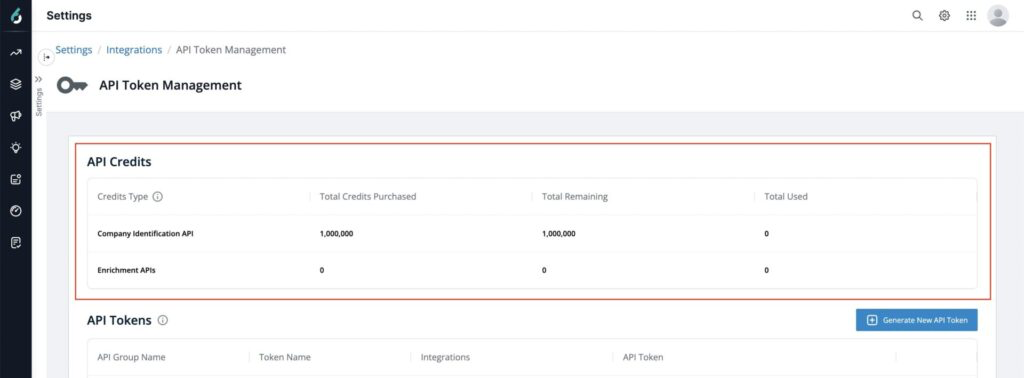Click the API Credits section heading
The height and width of the screenshot is (378, 1024).
coord(119,162)
